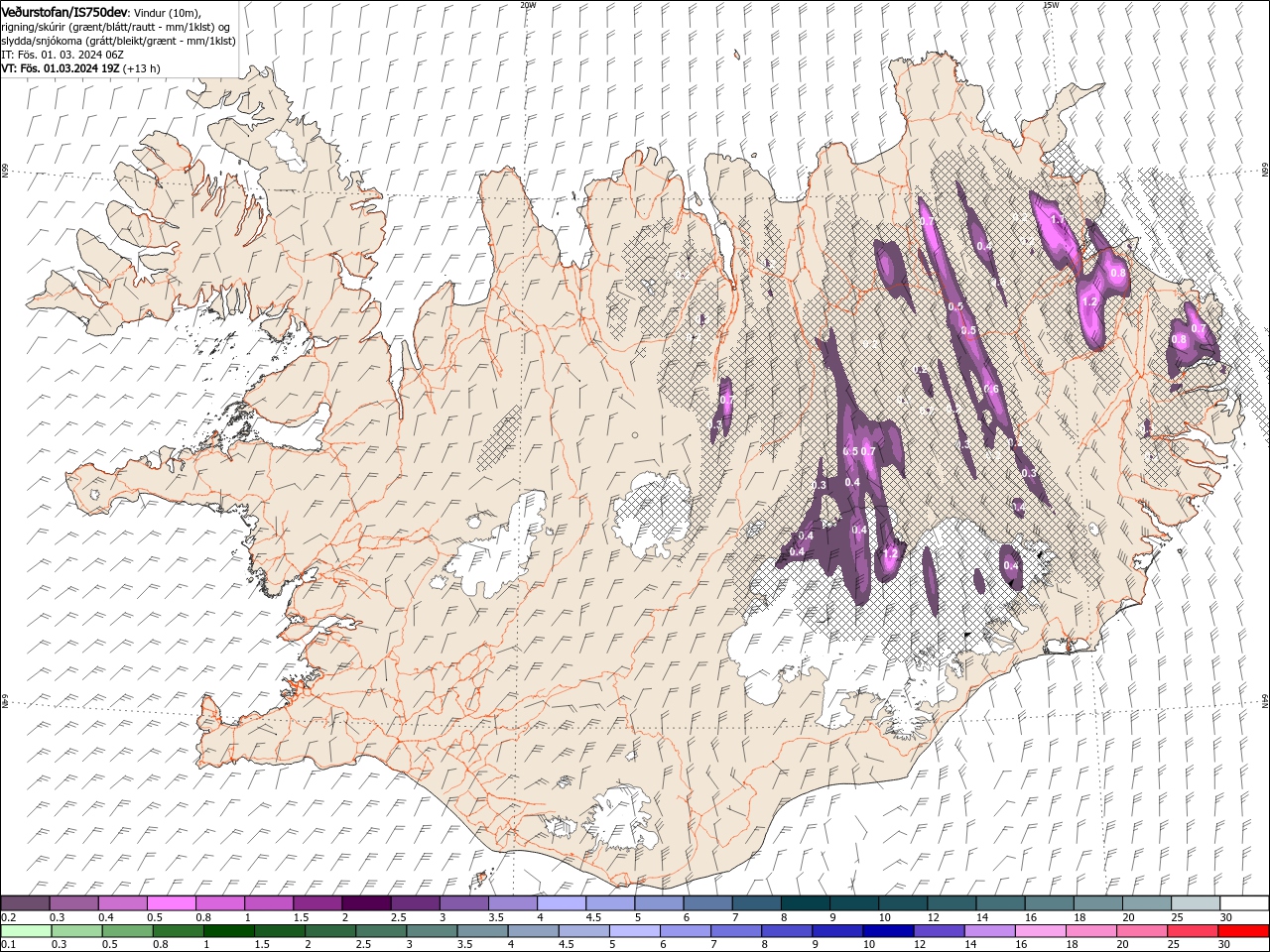Select white snow-scale swatch after 30
This screenshot has width=1270, height=952.
point(1243,902)
